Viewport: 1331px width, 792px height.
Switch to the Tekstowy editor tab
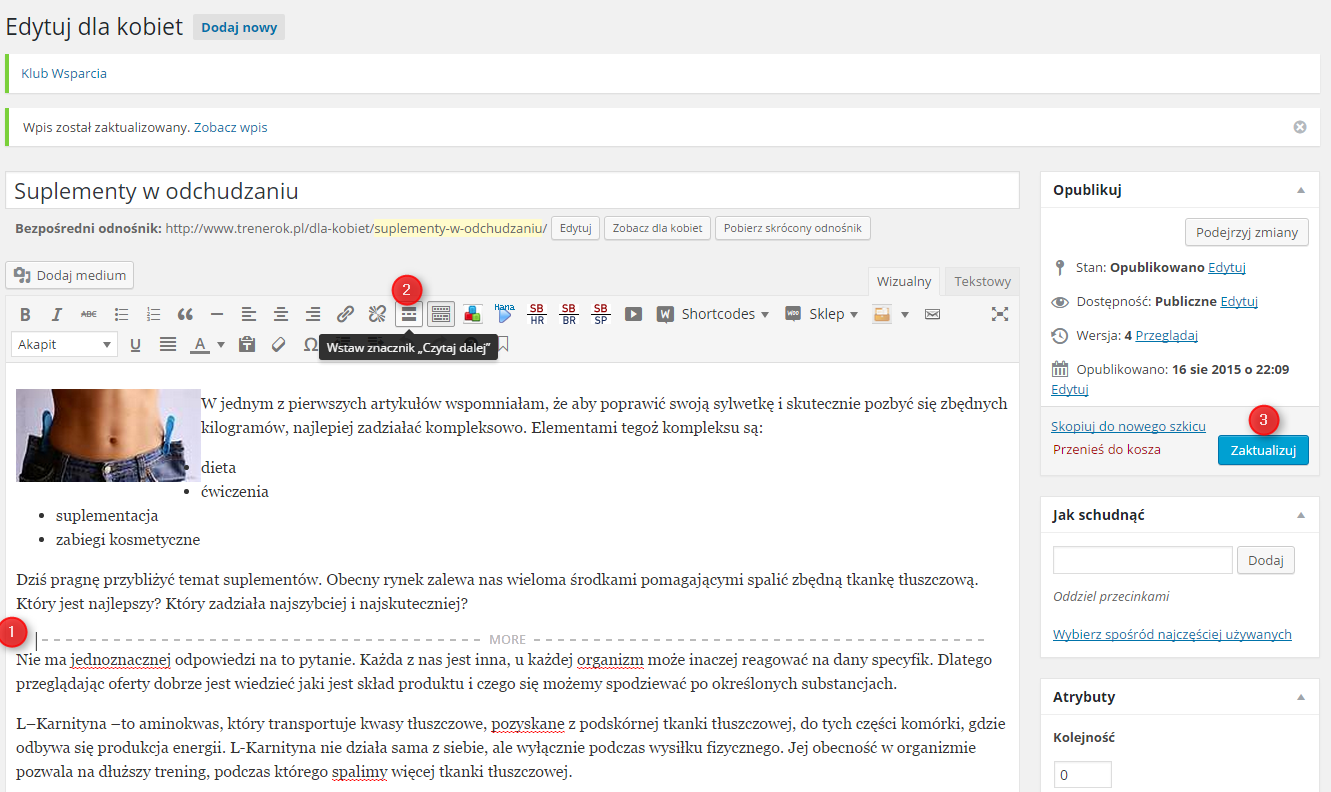(982, 281)
